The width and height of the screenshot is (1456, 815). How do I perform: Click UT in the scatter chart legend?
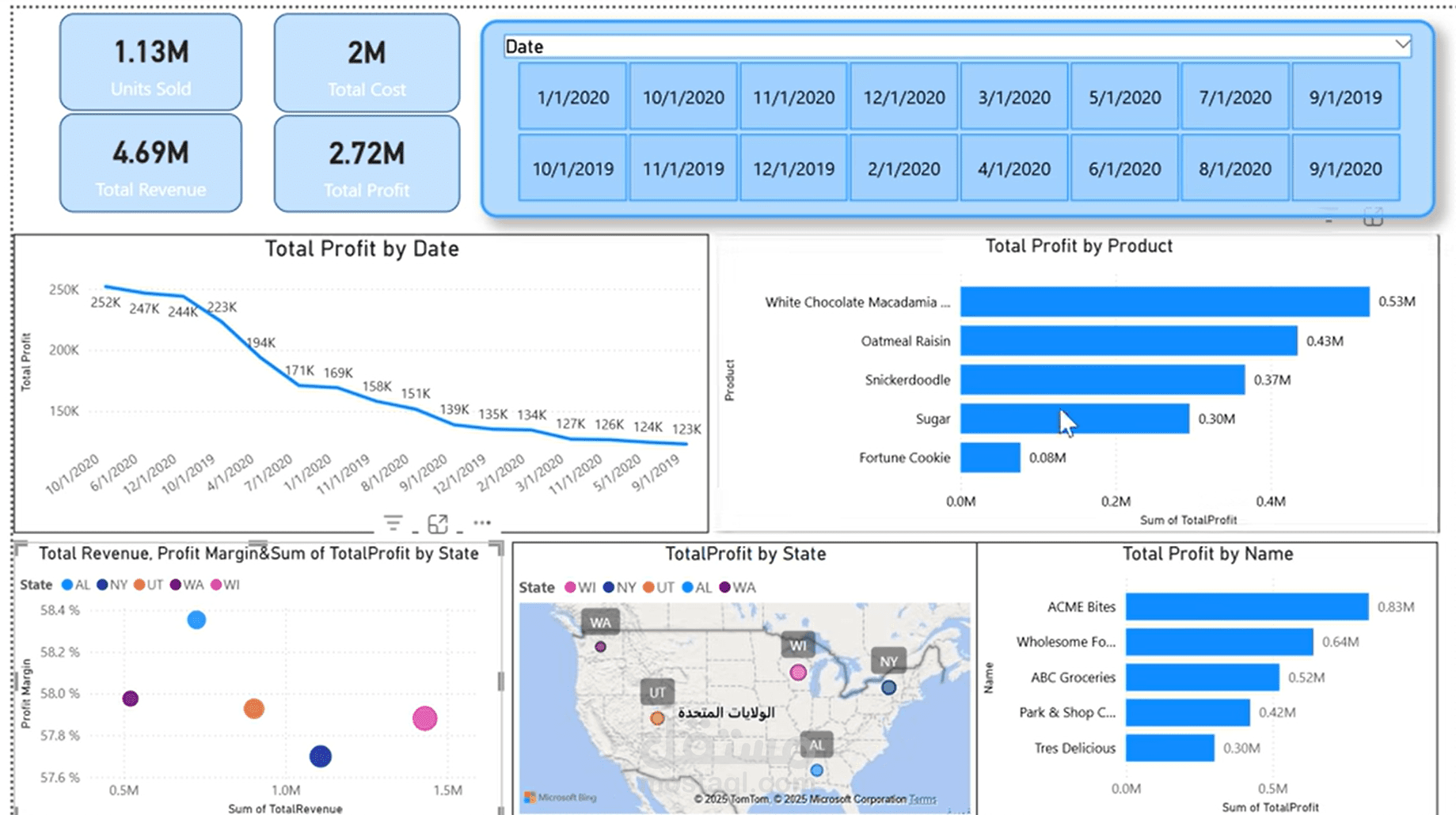148,585
